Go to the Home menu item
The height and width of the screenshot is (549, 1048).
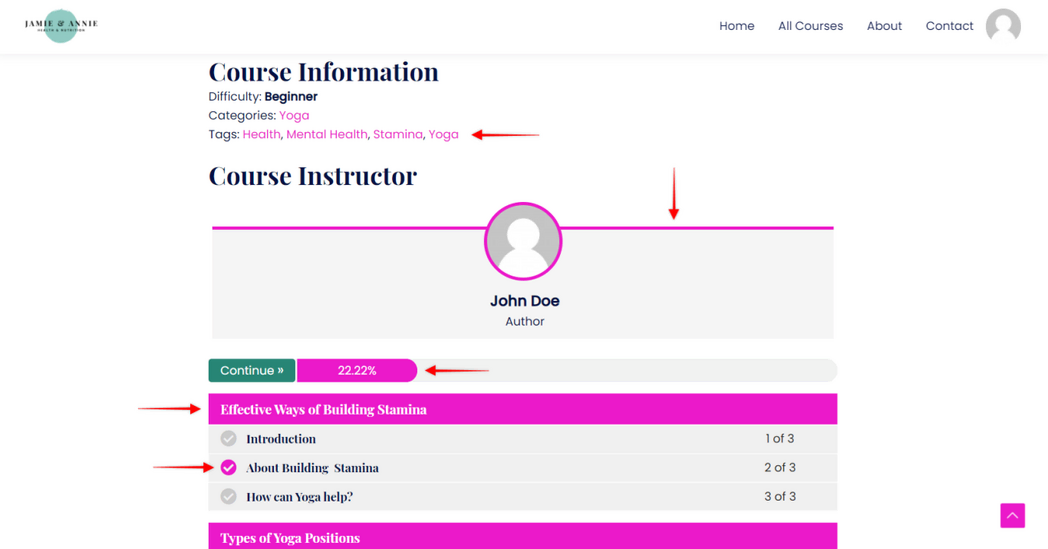point(736,26)
